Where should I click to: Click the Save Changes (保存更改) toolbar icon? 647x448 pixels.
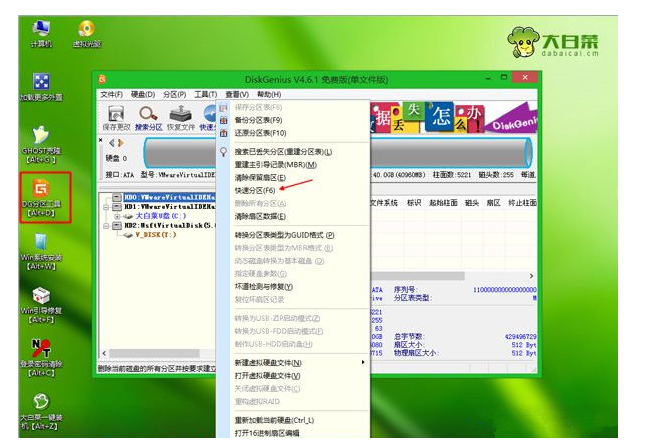[115, 117]
